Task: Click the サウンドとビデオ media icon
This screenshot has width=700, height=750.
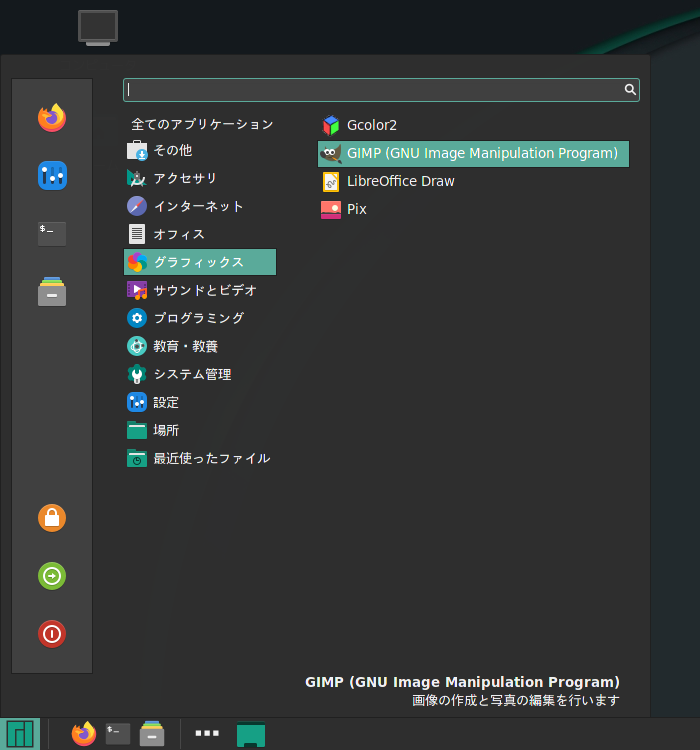Action: (x=137, y=290)
